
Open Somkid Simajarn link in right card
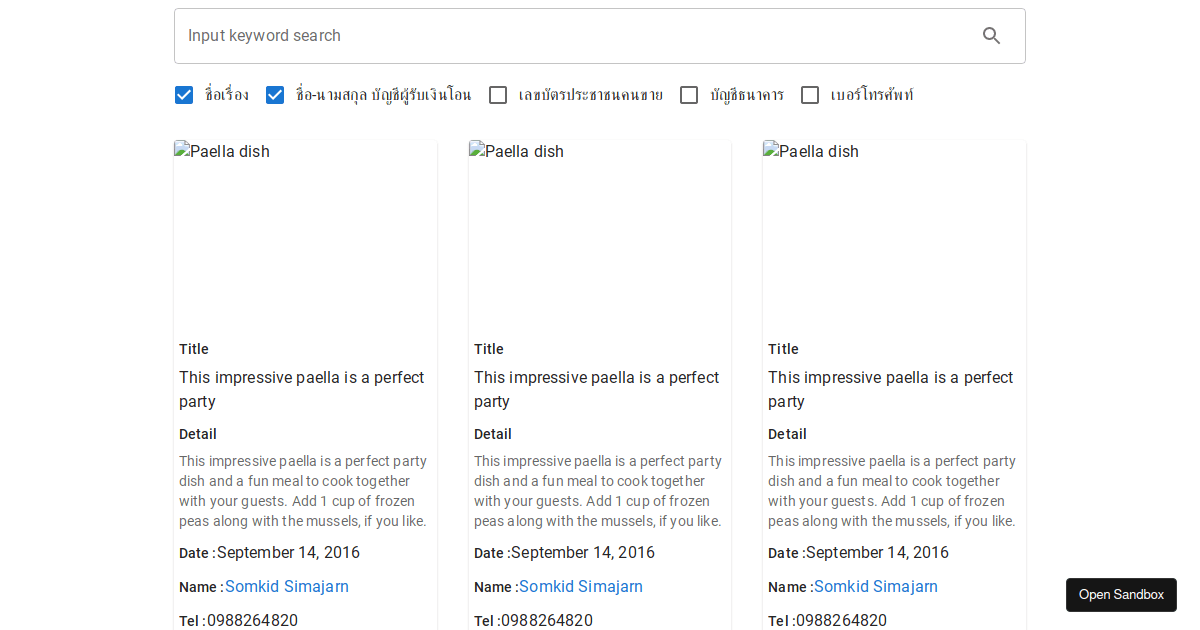tap(876, 587)
